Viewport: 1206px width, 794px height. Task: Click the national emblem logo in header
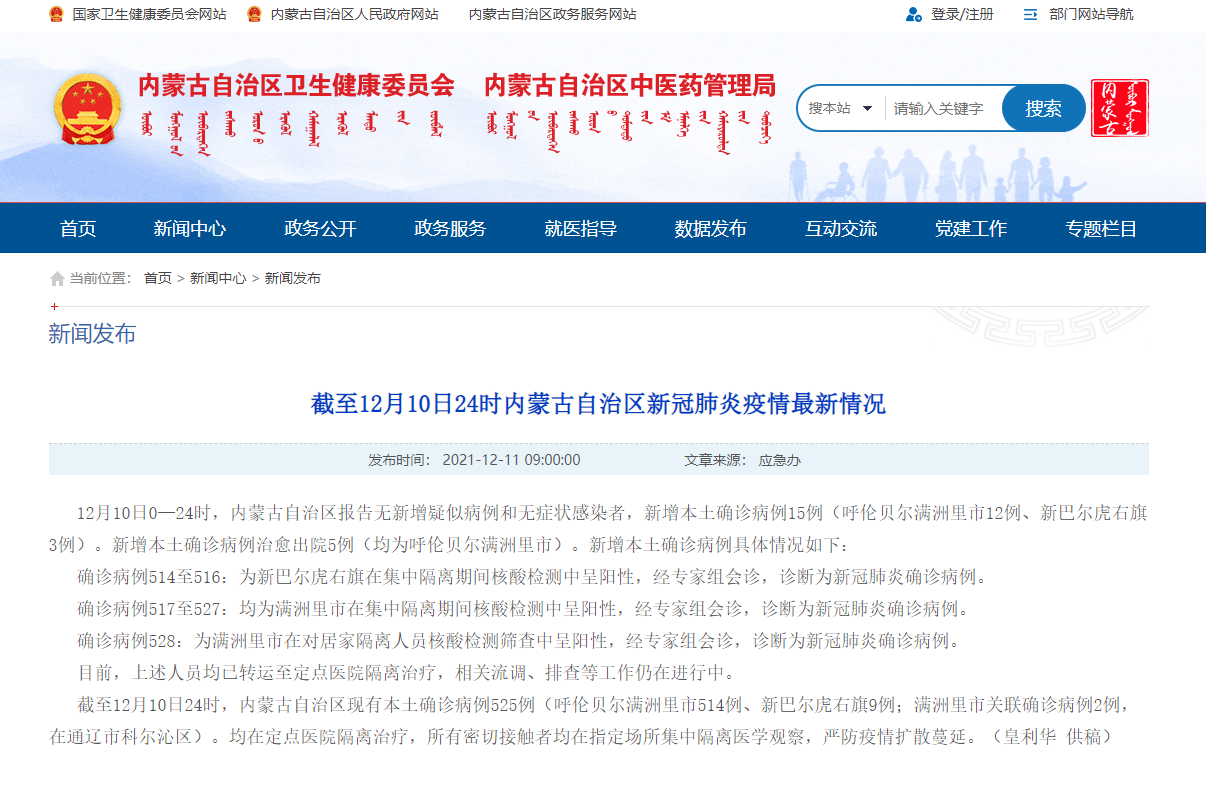[x=87, y=108]
